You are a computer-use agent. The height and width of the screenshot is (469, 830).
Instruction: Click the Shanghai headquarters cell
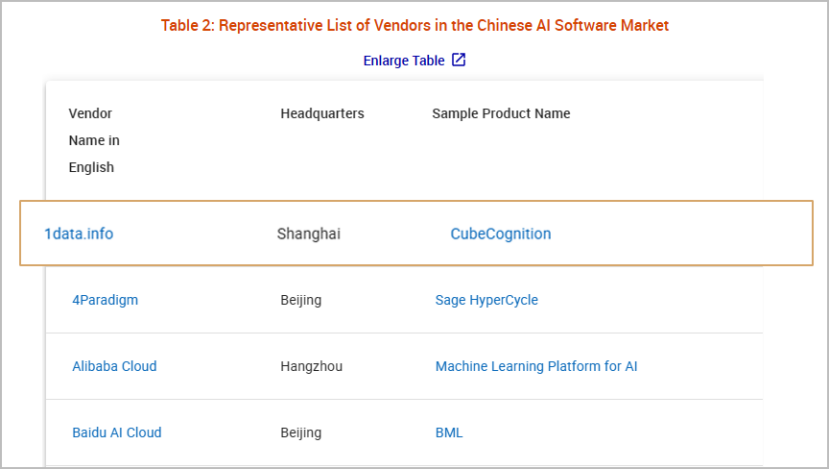pyautogui.click(x=309, y=233)
